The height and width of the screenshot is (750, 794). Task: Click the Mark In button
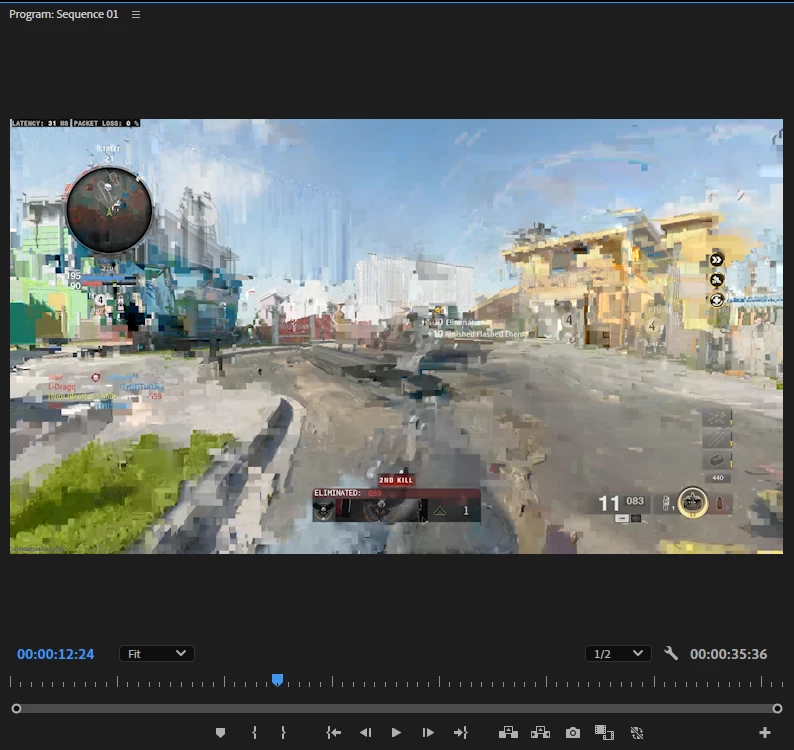254,732
